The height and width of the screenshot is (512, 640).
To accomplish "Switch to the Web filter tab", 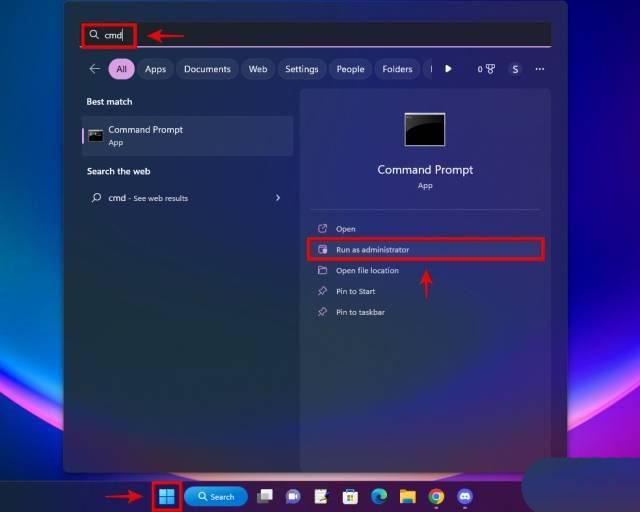I will [258, 69].
